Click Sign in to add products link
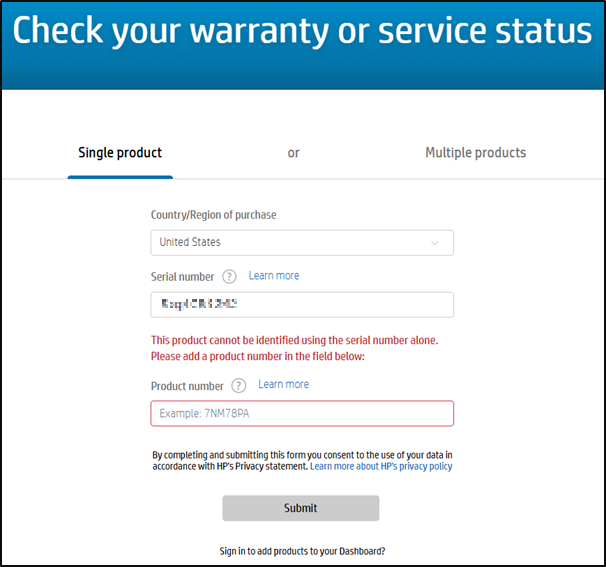606x567 pixels. pos(302,551)
